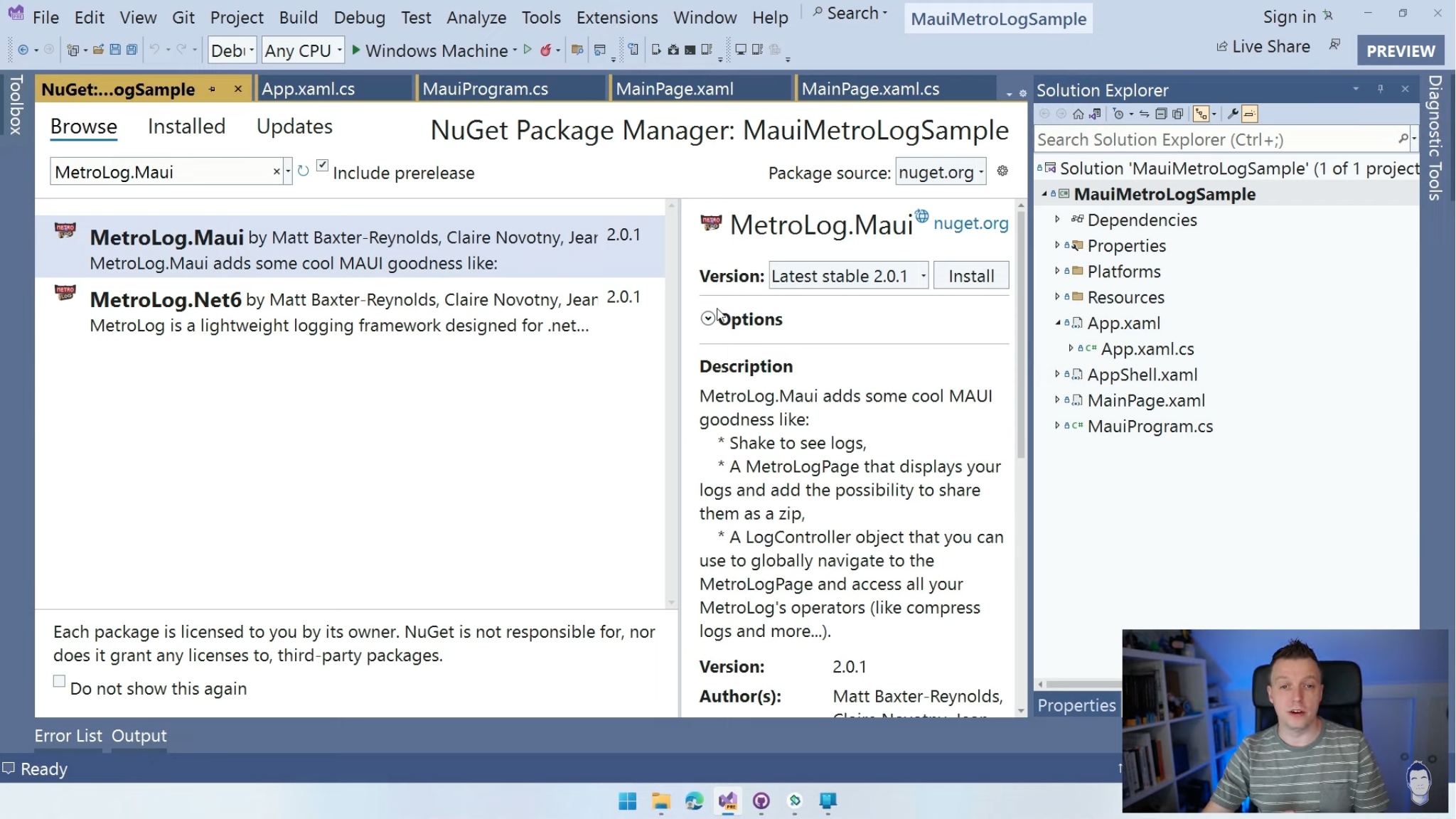Save the current file with Save icon
The width and height of the screenshot is (1456, 819).
tap(114, 50)
